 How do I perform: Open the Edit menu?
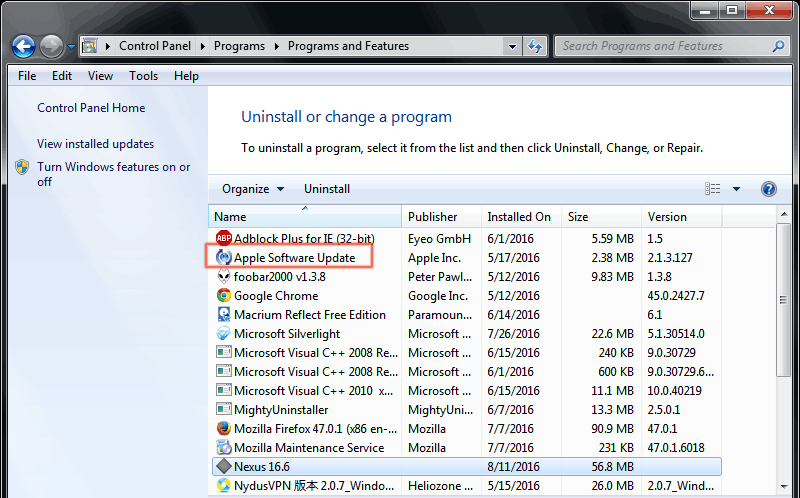(x=62, y=76)
